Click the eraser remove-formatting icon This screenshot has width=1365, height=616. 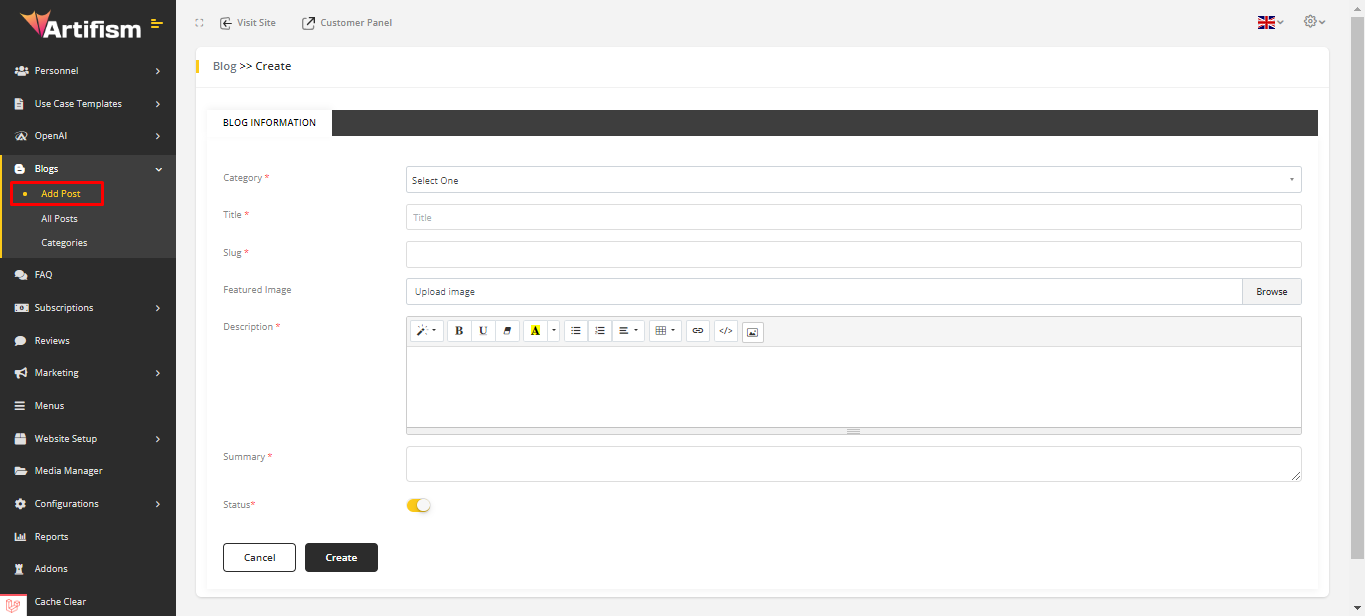tap(507, 331)
